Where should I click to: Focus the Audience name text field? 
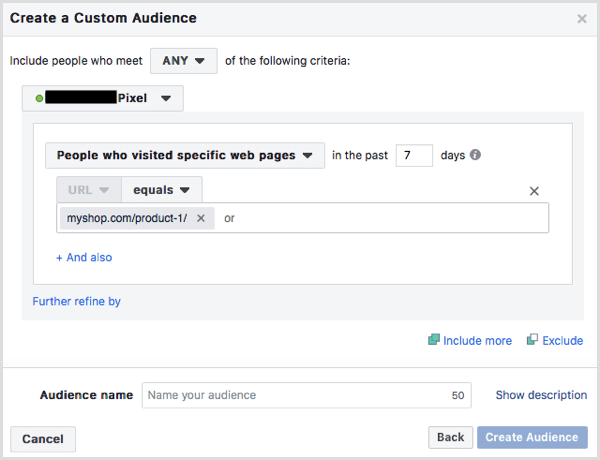coord(295,395)
